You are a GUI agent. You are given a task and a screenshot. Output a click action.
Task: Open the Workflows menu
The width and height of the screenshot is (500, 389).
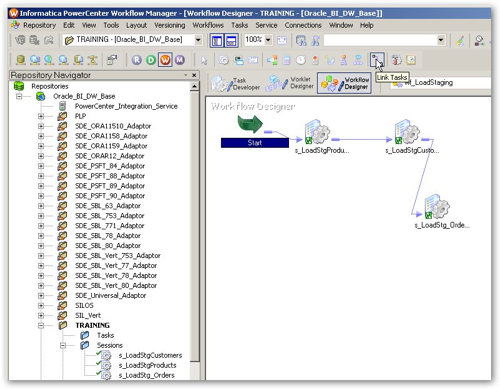click(x=208, y=25)
